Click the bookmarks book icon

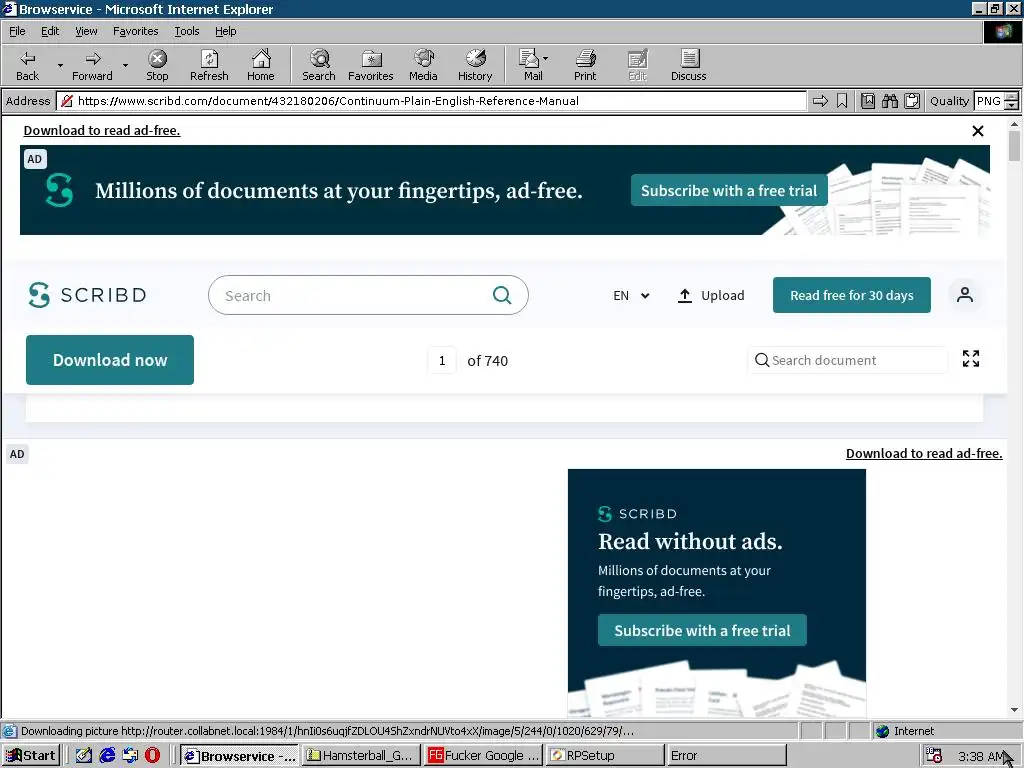[x=868, y=101]
